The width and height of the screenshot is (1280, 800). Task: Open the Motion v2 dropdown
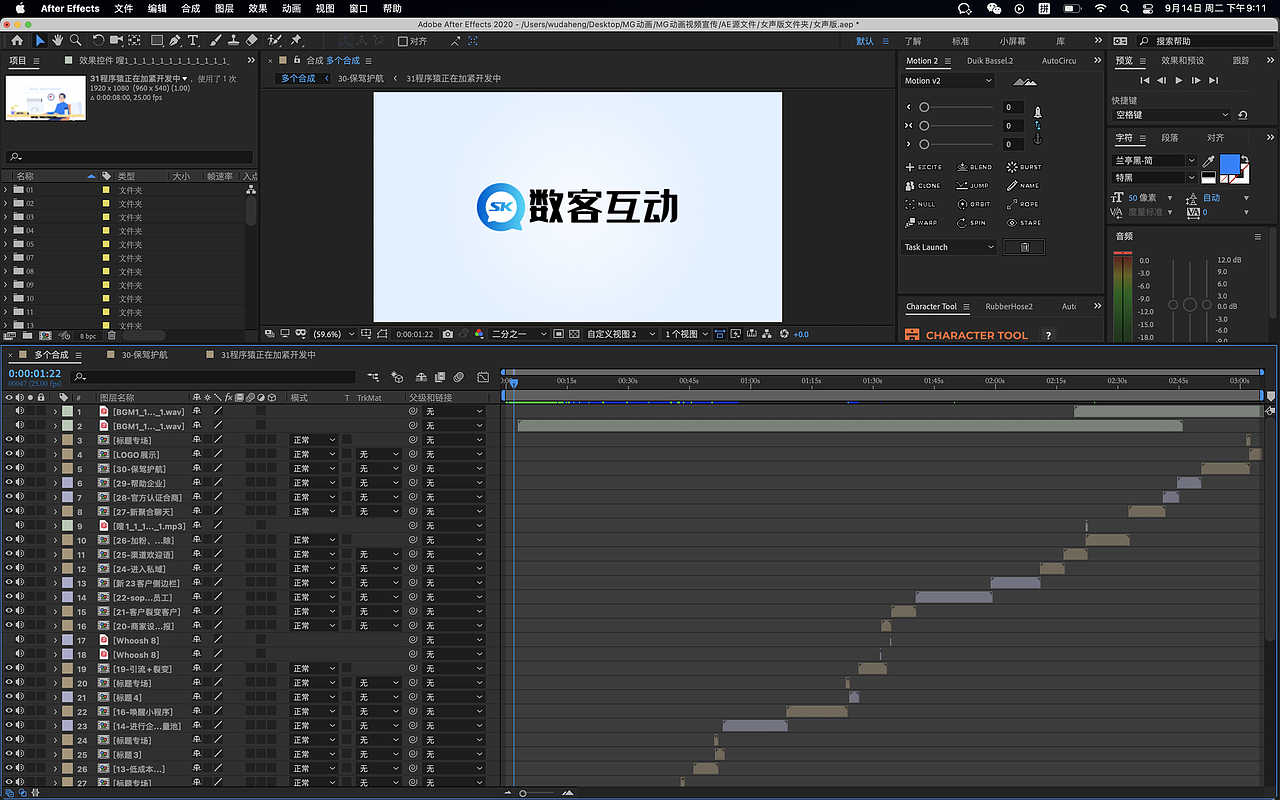click(x=948, y=81)
